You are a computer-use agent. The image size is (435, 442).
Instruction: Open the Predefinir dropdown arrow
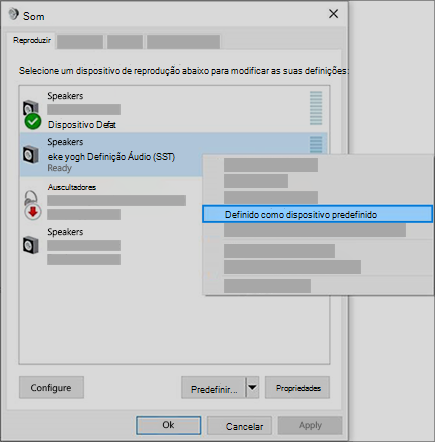(x=253, y=388)
